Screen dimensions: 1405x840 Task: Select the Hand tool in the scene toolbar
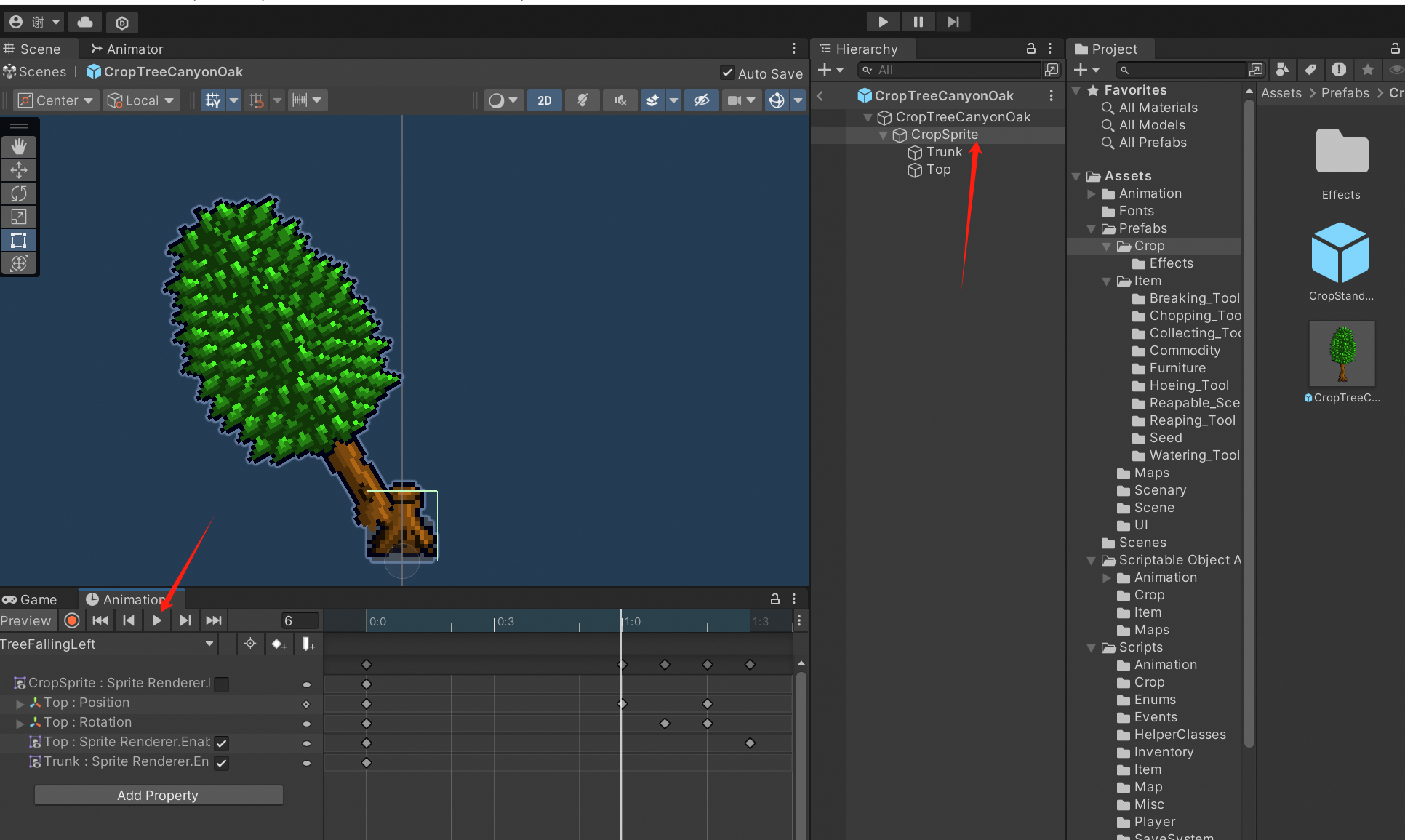[x=19, y=147]
